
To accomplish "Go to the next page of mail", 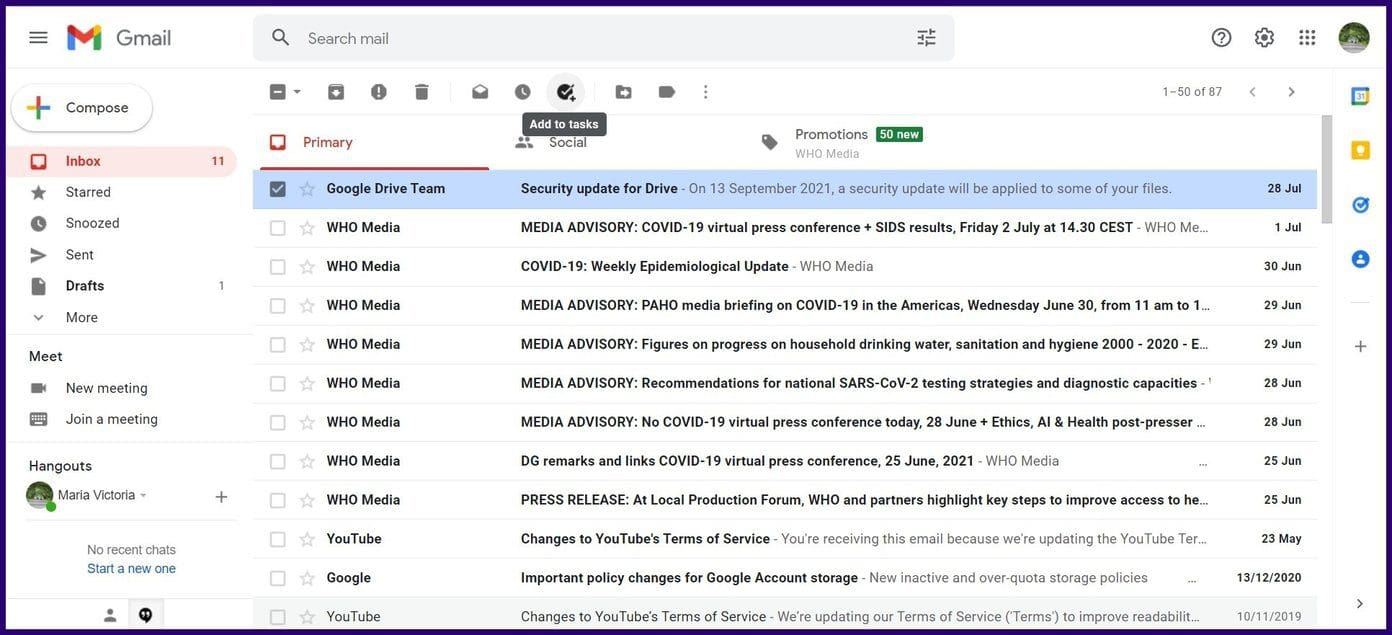I will point(1291,92).
